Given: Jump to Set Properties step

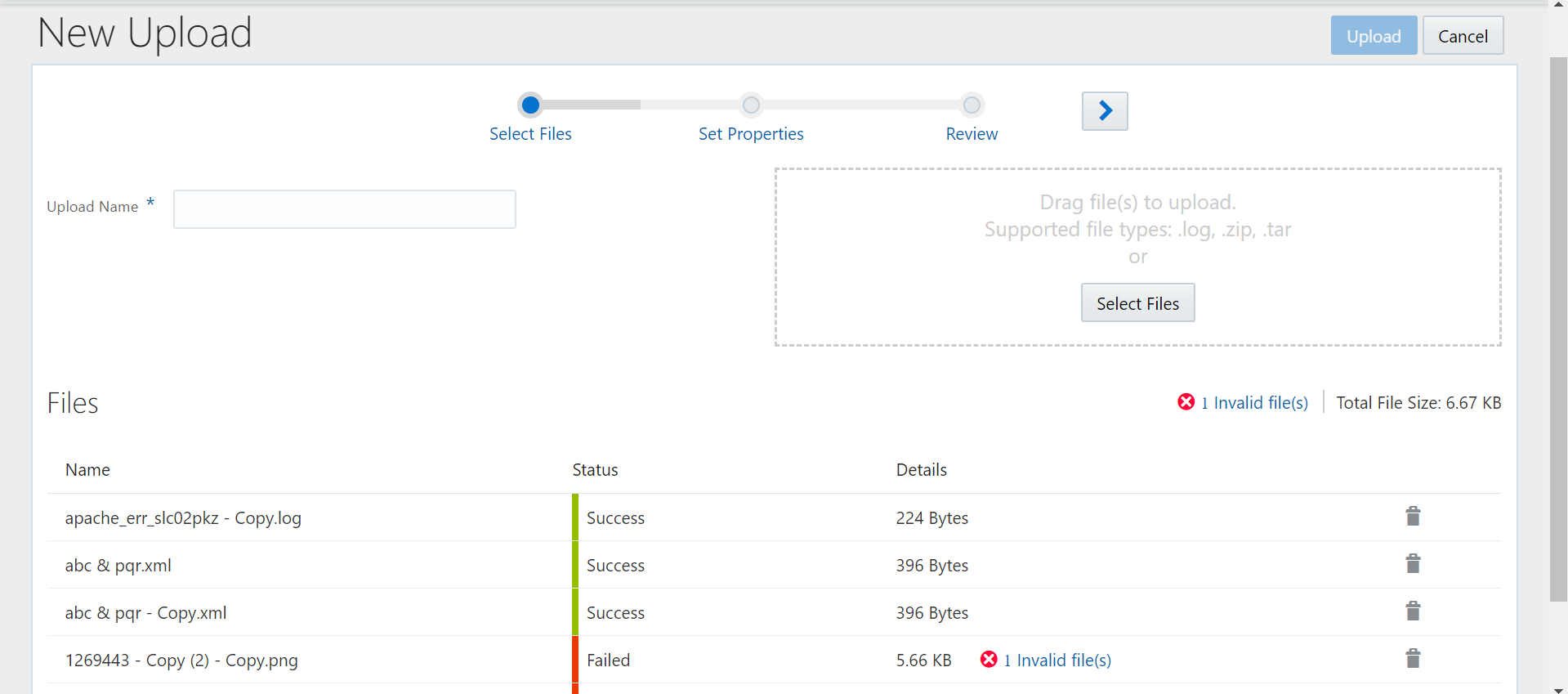Looking at the screenshot, I should pyautogui.click(x=751, y=134).
